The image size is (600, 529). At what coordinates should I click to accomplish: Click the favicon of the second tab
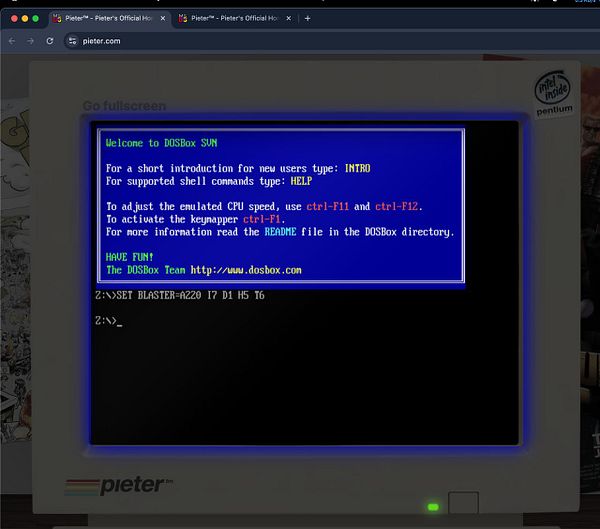pos(183,18)
